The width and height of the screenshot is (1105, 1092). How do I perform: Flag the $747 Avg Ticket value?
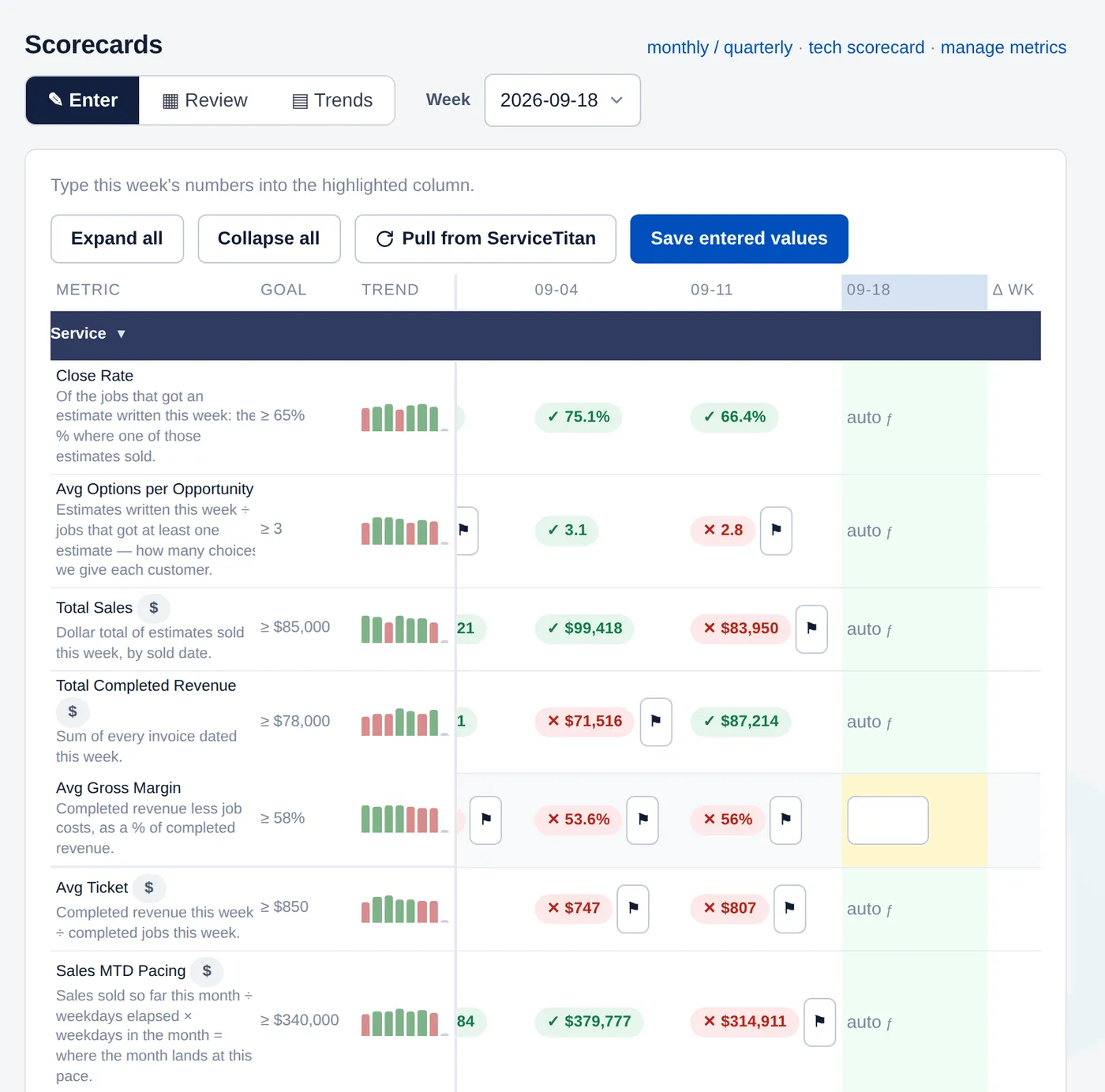point(633,909)
